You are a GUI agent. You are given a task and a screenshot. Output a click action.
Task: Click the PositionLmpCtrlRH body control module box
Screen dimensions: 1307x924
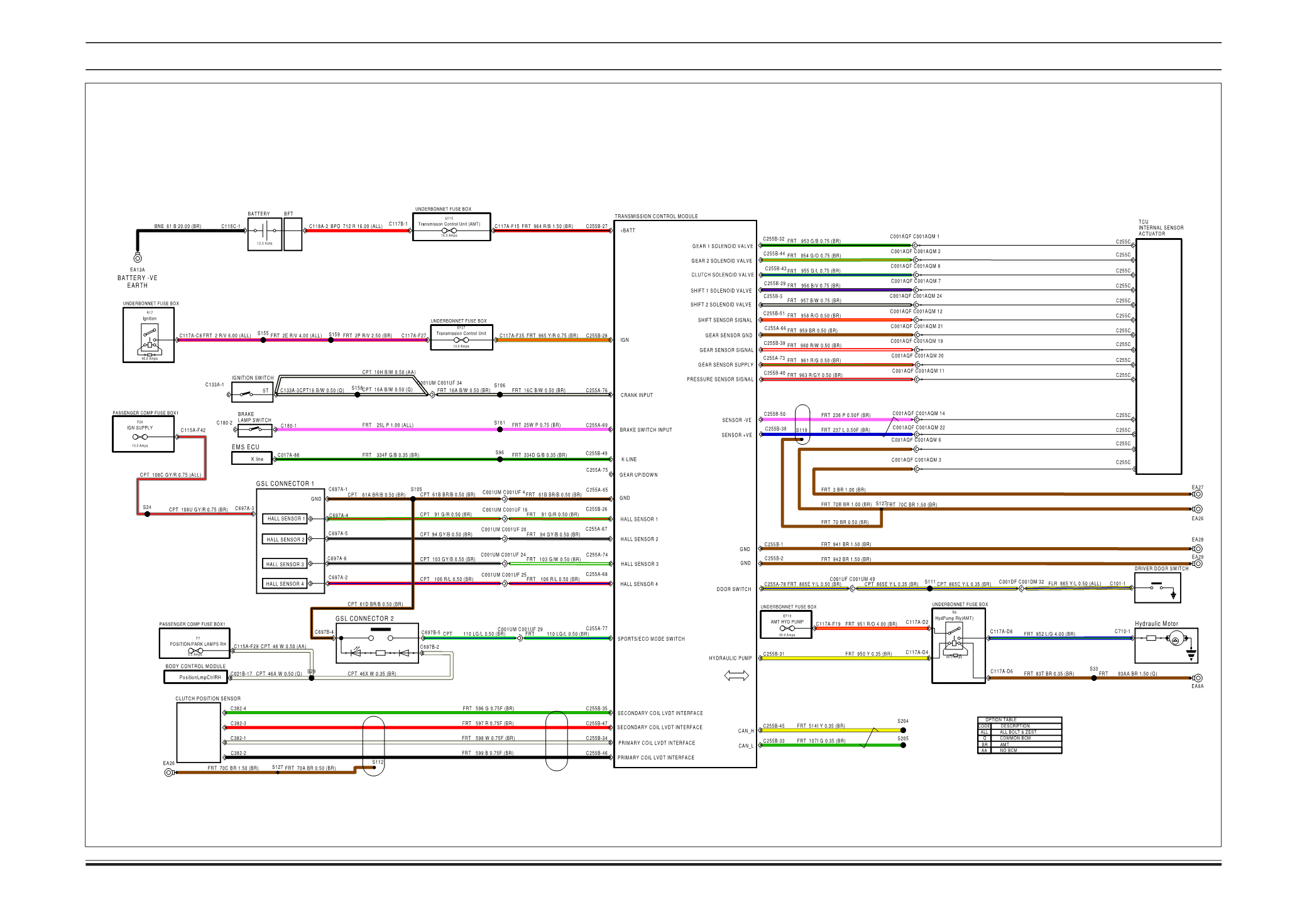(196, 677)
